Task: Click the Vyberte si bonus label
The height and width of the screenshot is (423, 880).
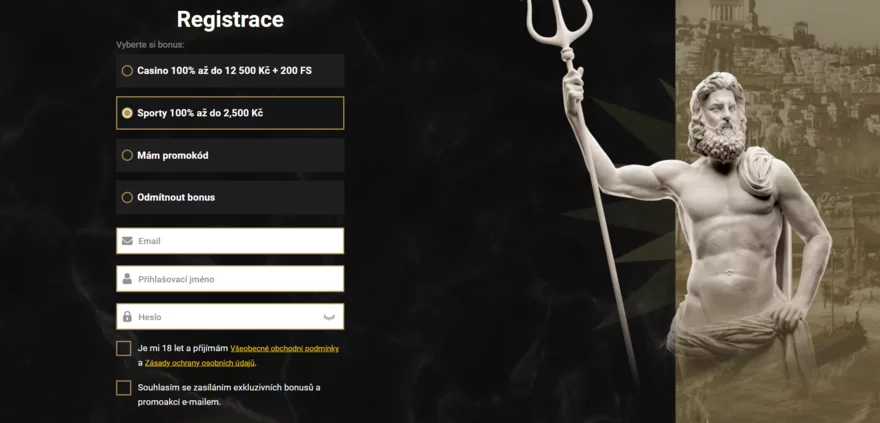Action: coord(150,44)
